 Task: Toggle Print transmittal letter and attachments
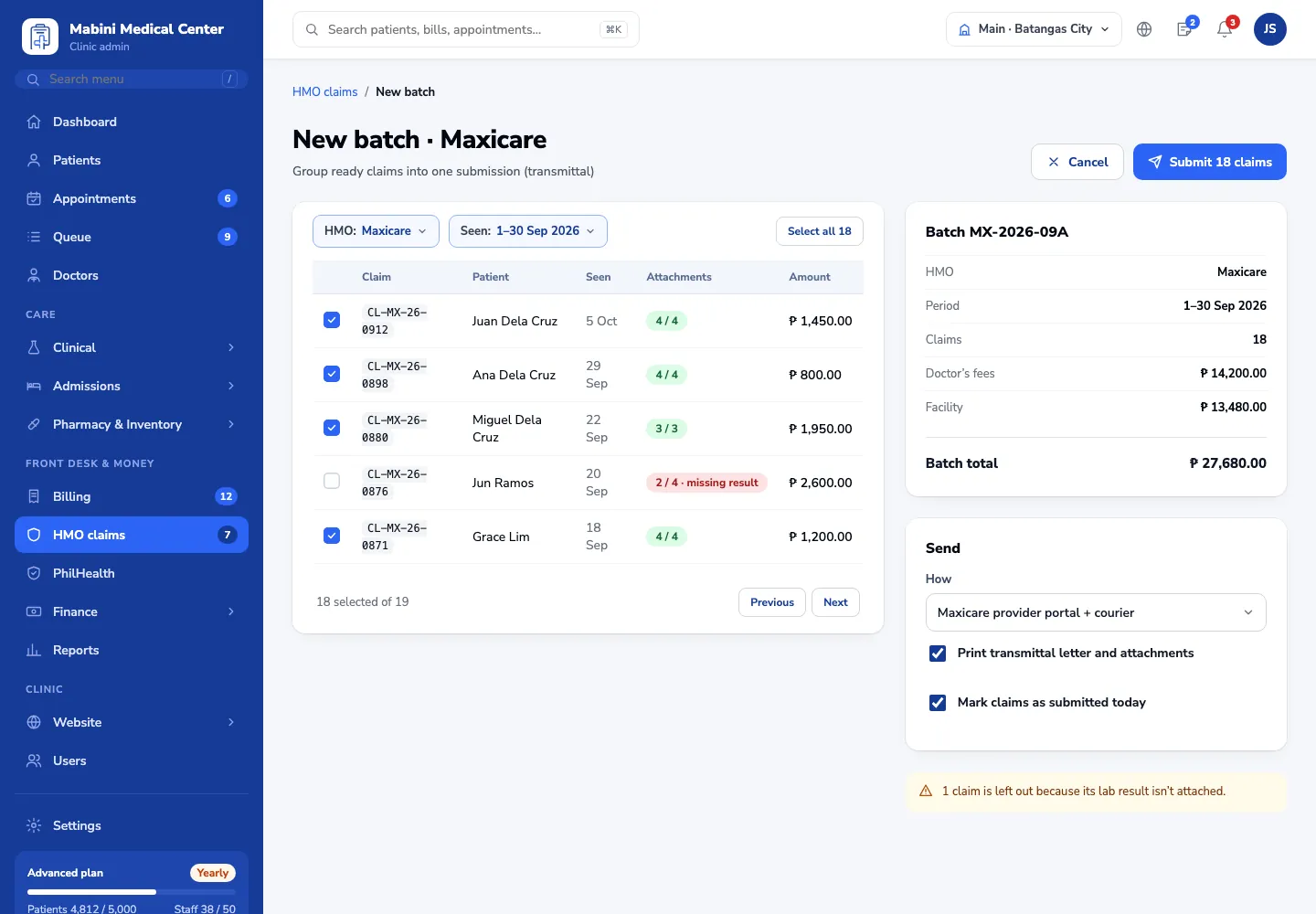click(x=938, y=654)
